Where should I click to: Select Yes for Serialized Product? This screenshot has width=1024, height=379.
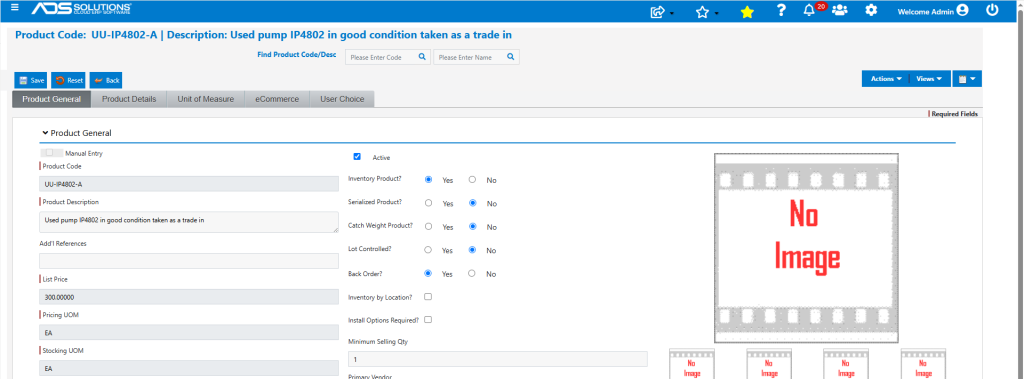[x=428, y=203]
